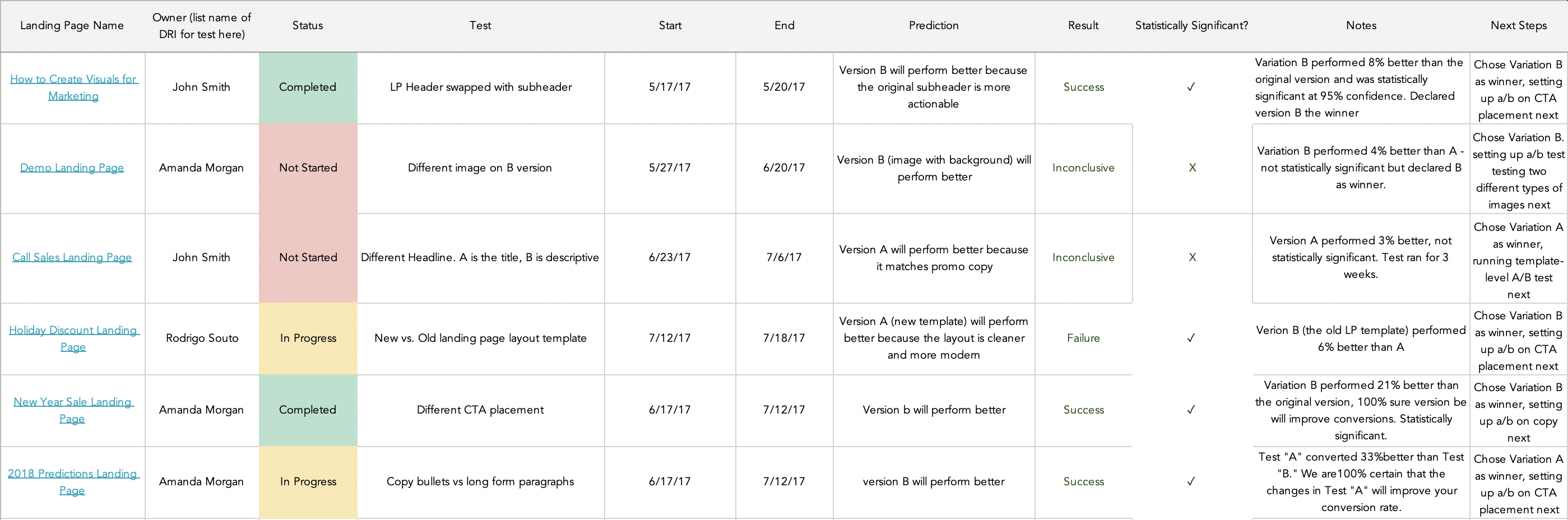Screen dimensions: 1568x520
Task: Open the 2018 Predictions Landing Page link
Action: point(73,482)
